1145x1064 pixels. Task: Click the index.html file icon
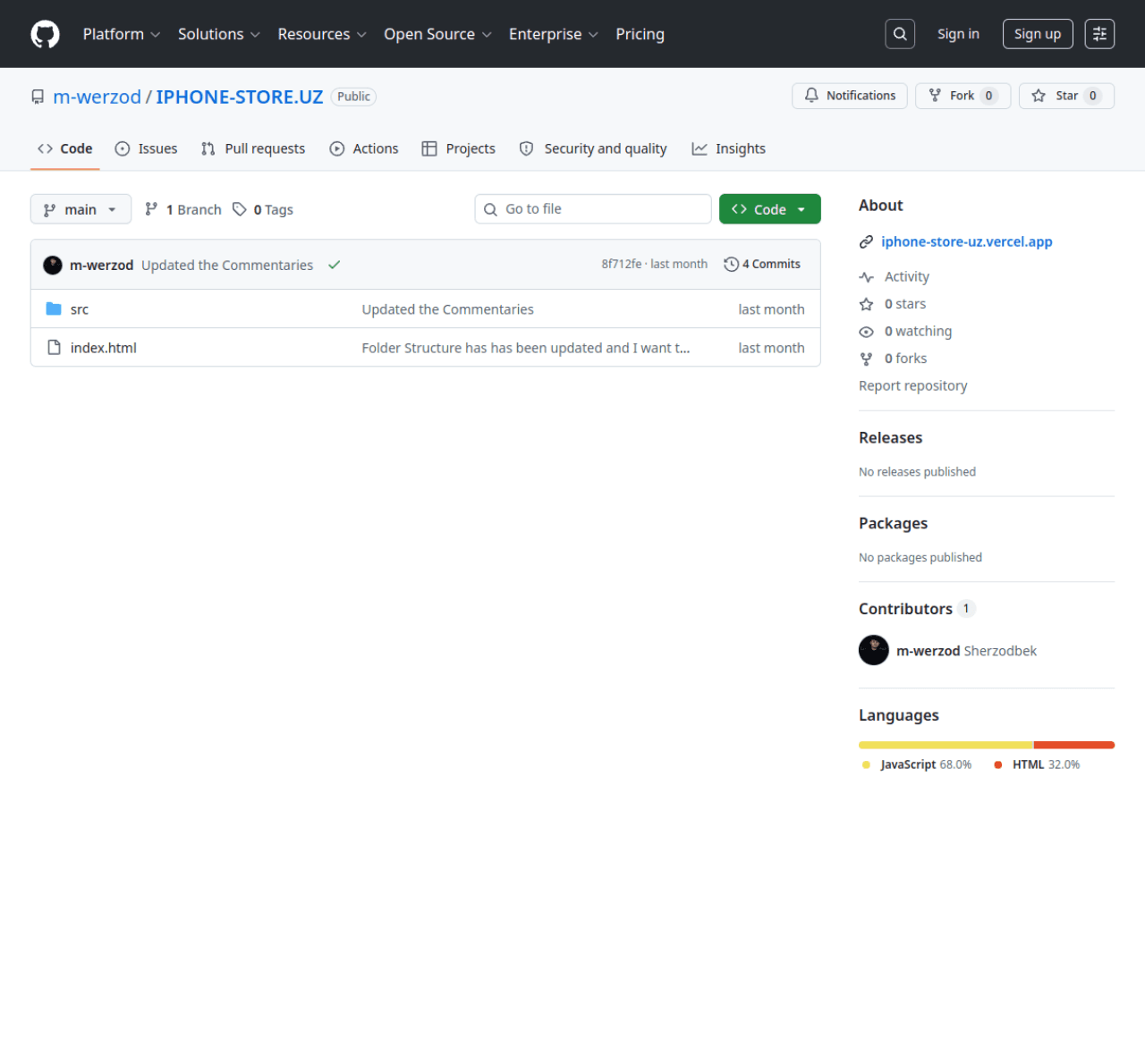coord(54,348)
